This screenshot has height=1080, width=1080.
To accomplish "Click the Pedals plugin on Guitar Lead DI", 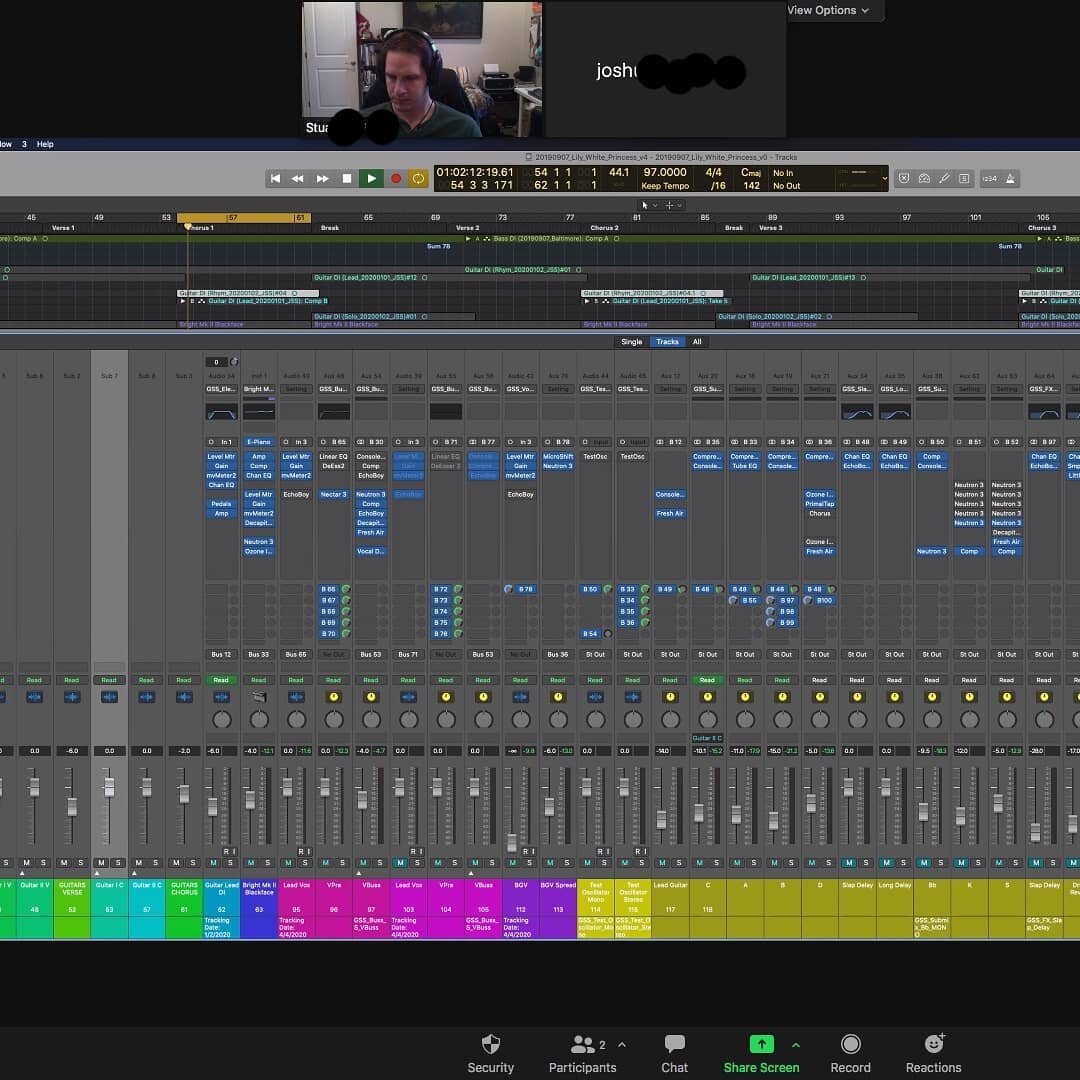I will (x=221, y=503).
